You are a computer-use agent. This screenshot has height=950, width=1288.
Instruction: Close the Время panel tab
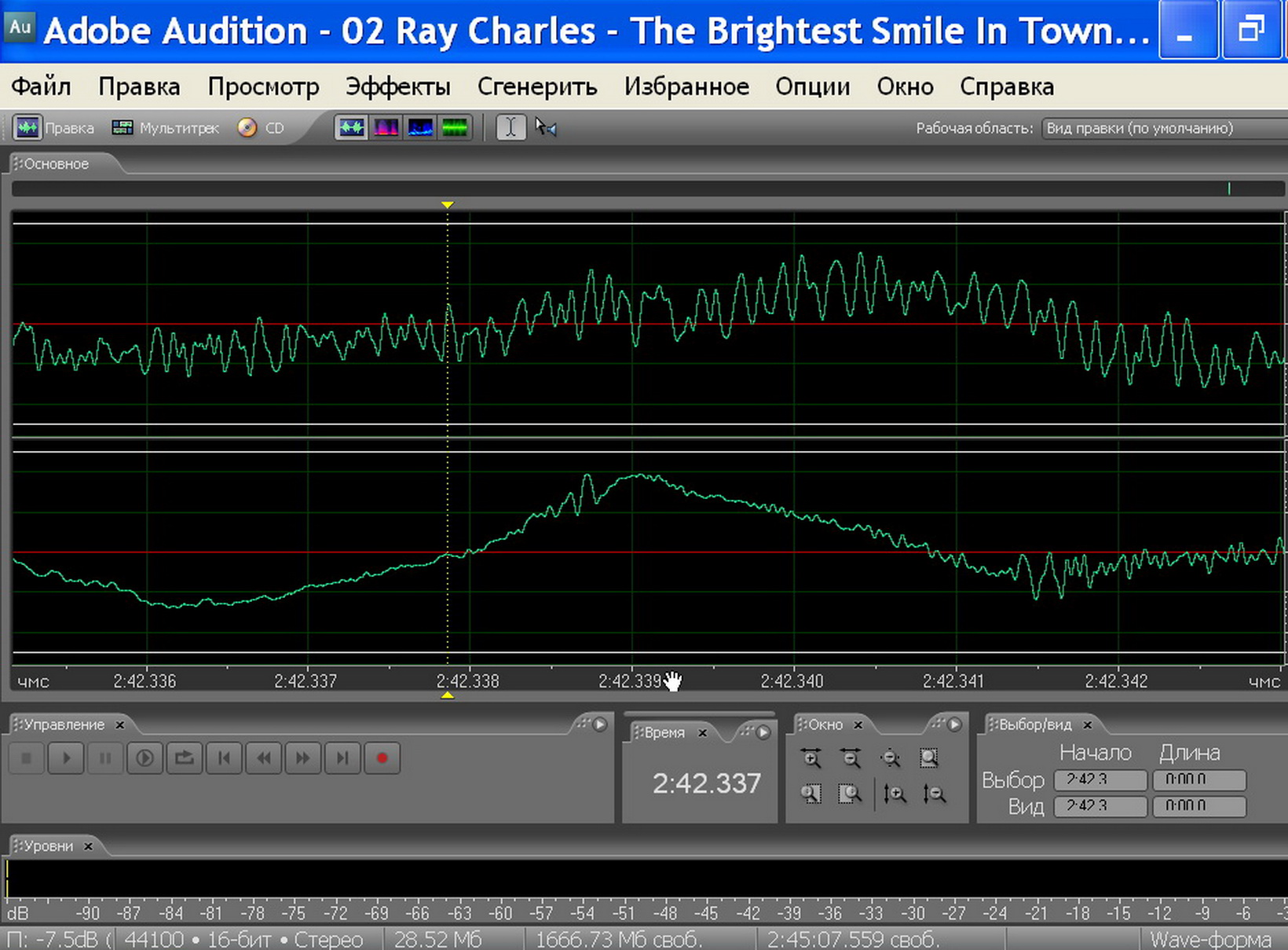click(x=703, y=732)
